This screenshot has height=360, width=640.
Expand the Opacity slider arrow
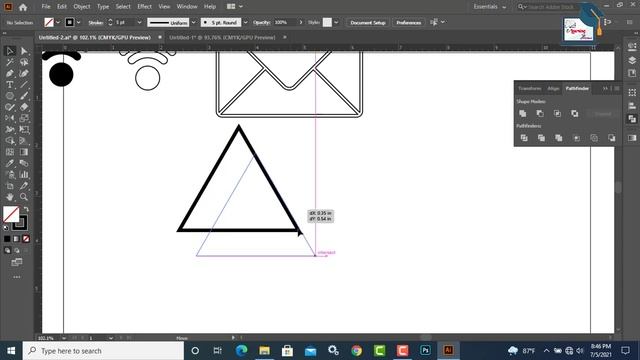point(301,22)
